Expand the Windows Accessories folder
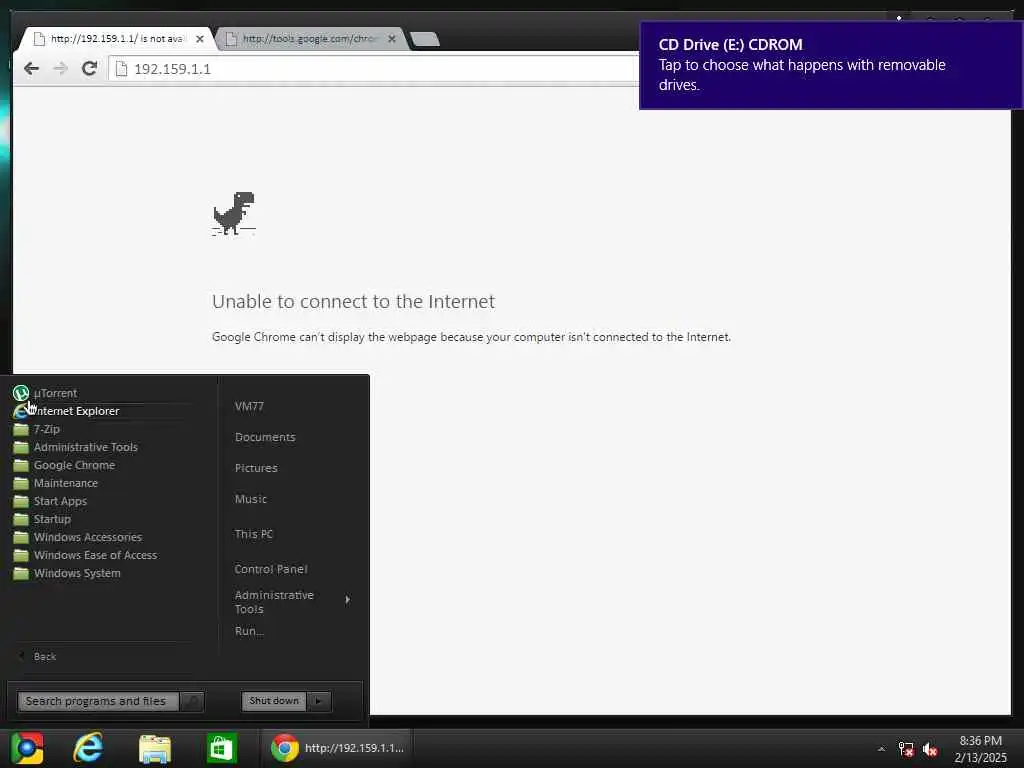Image resolution: width=1024 pixels, height=768 pixels. click(x=78, y=537)
